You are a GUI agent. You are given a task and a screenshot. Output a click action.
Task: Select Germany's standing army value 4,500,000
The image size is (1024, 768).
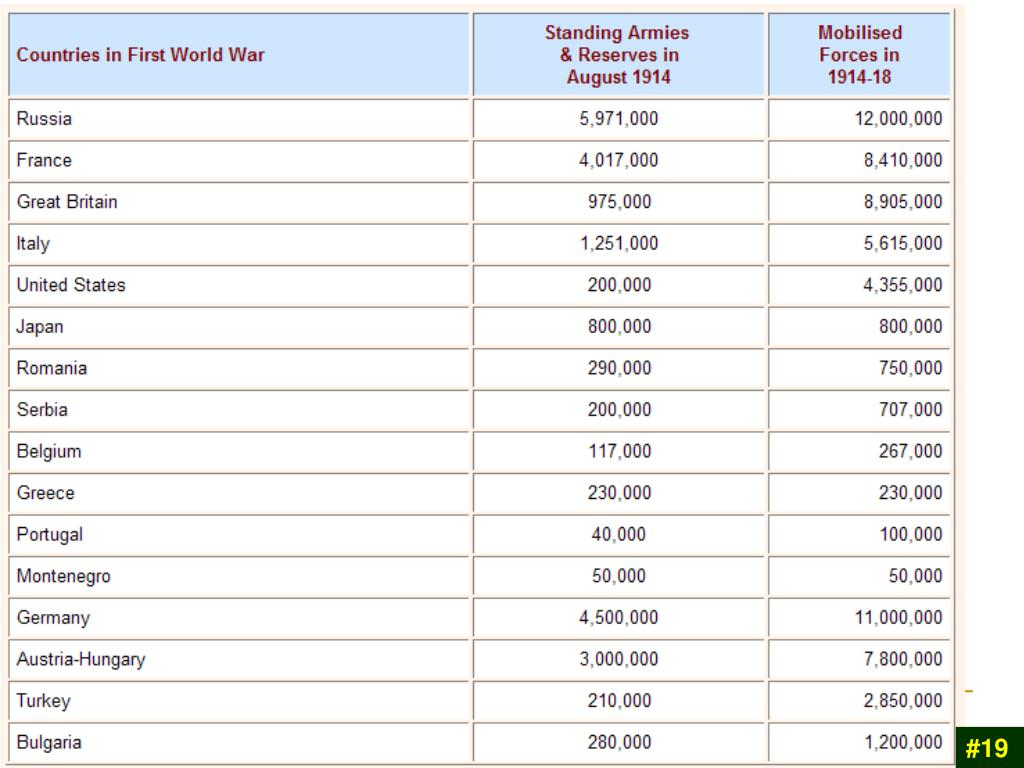point(618,618)
